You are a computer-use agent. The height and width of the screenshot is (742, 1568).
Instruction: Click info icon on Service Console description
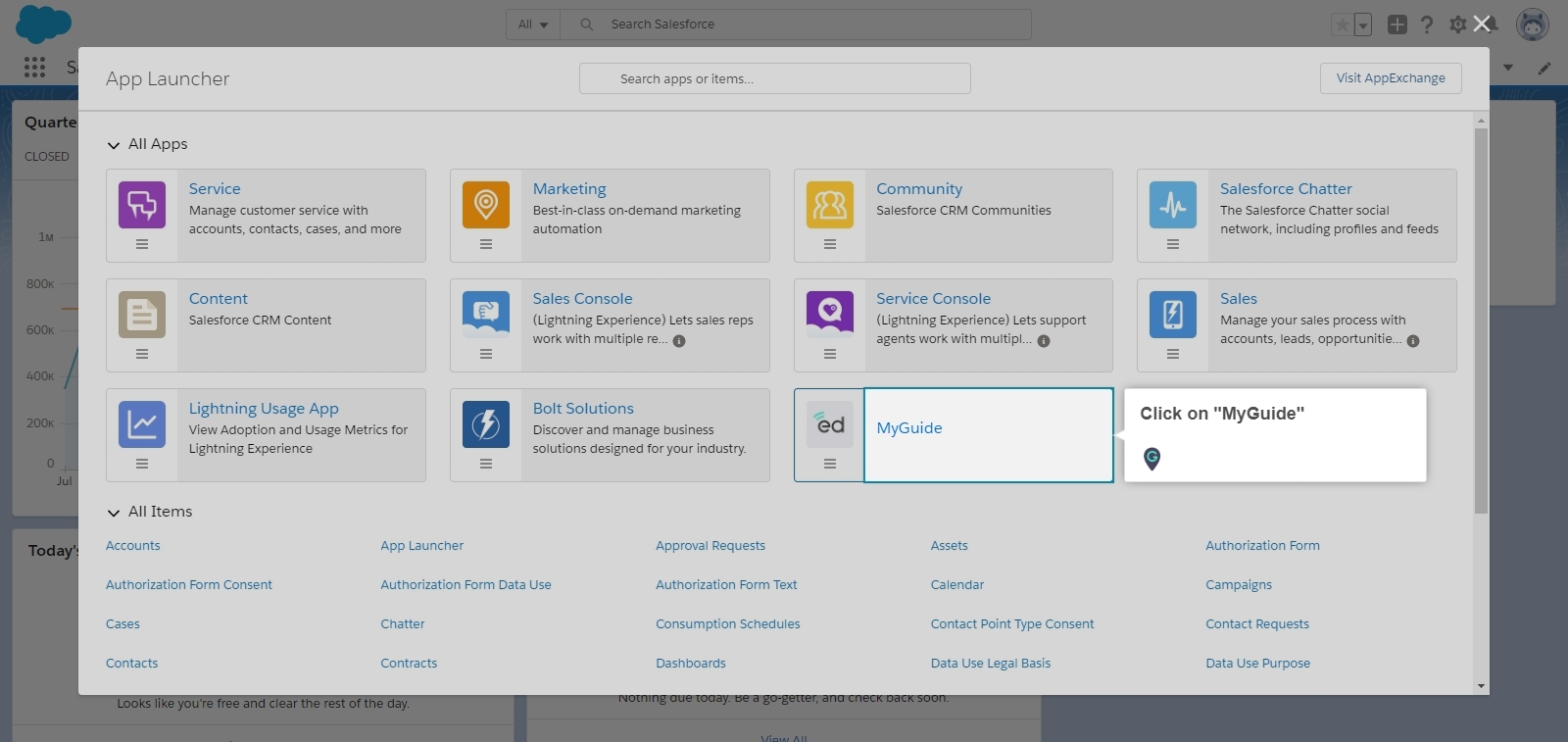click(x=1044, y=341)
